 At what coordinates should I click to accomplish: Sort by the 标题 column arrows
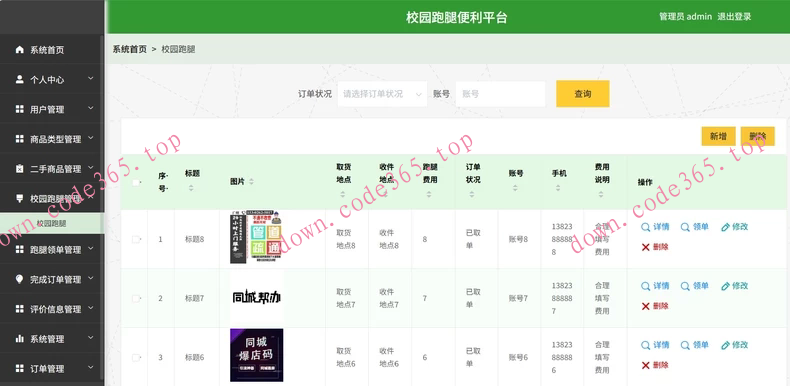[191, 188]
